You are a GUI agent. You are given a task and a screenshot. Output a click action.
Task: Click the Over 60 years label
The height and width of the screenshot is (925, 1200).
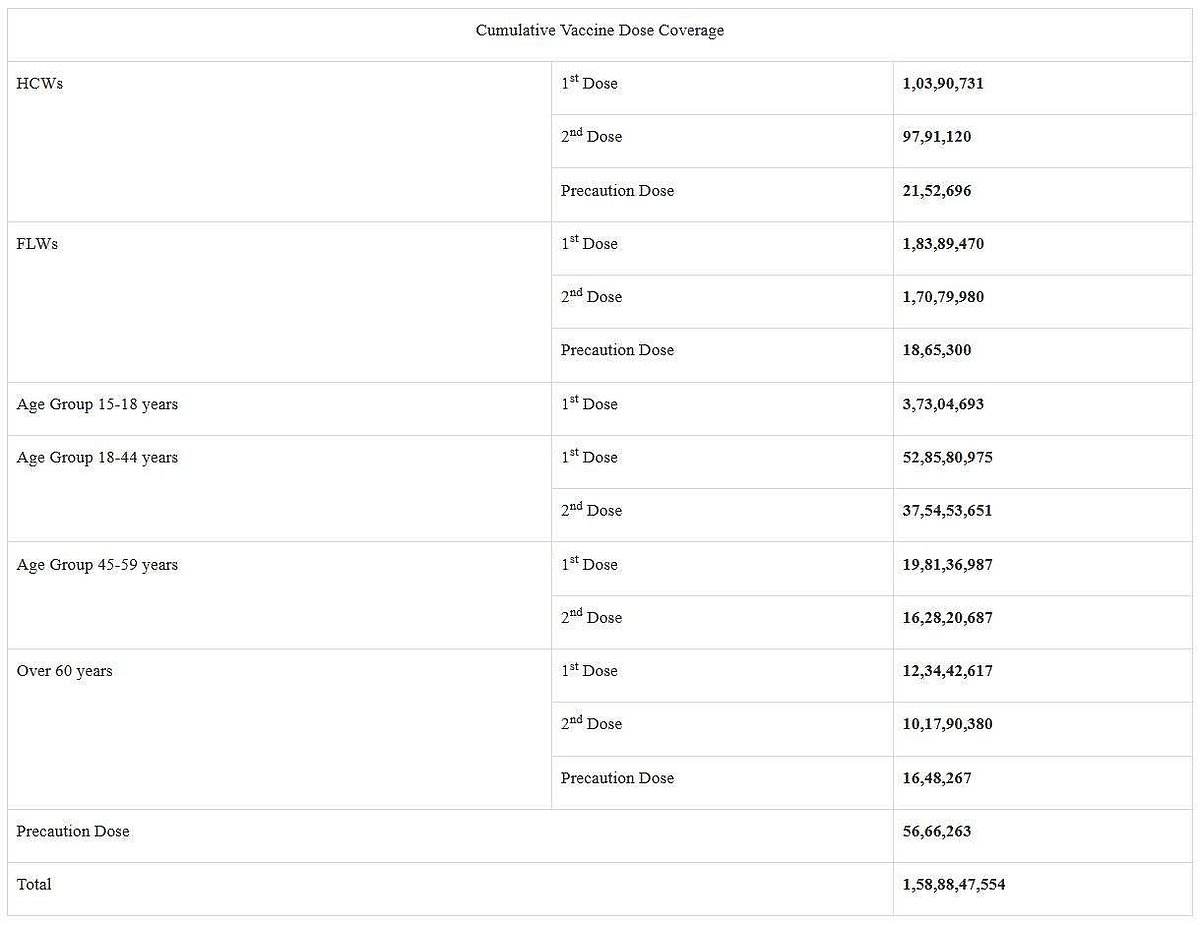(64, 671)
